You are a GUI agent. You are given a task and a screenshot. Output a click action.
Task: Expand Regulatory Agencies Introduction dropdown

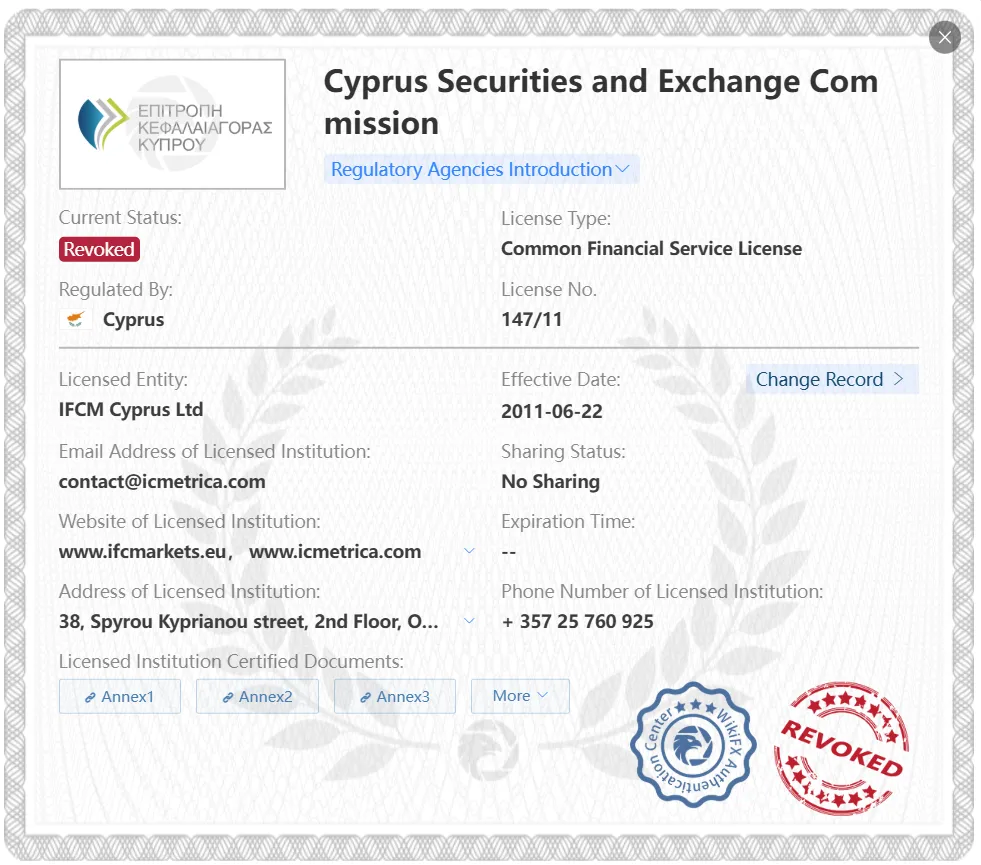pos(480,169)
